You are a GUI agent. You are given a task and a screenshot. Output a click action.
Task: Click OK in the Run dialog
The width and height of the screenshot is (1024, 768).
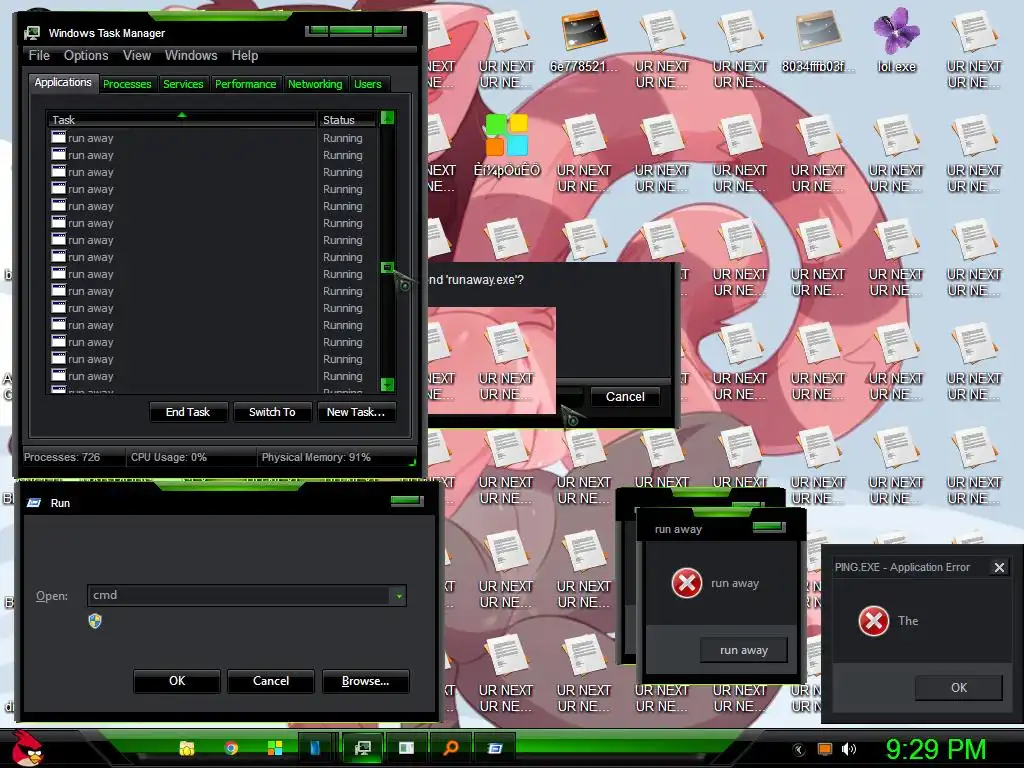tap(177, 680)
